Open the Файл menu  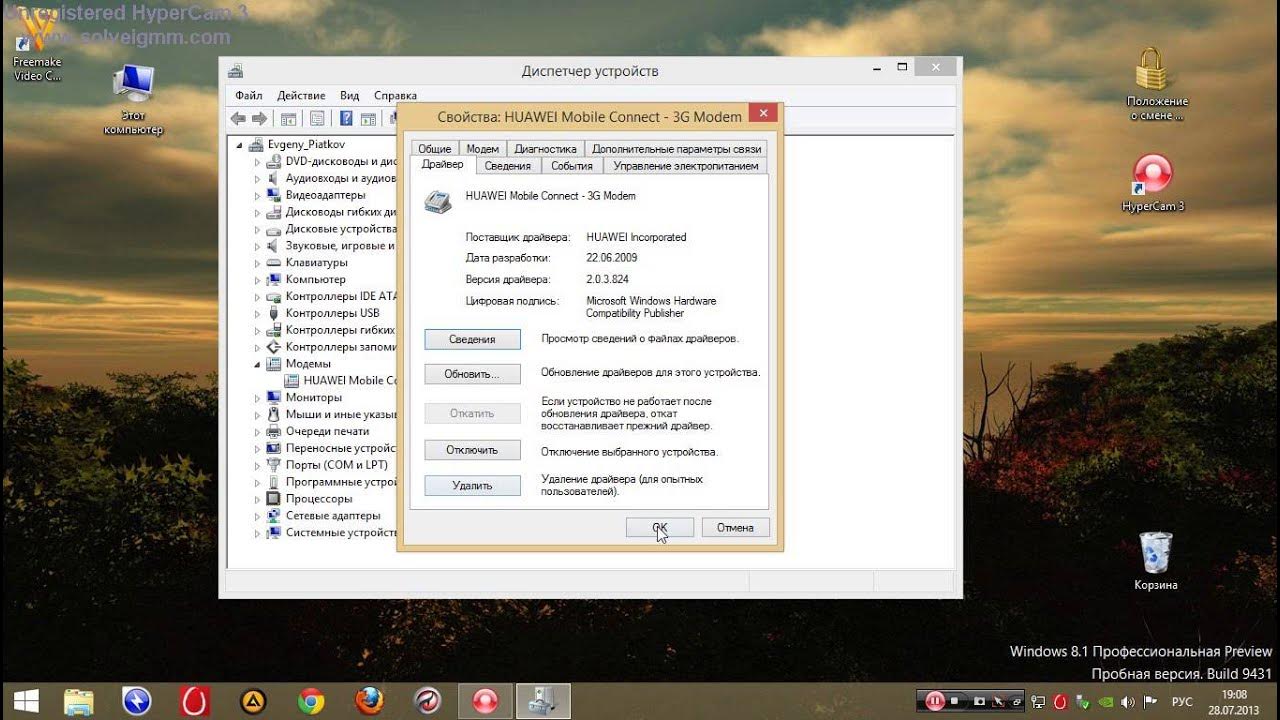click(x=249, y=96)
